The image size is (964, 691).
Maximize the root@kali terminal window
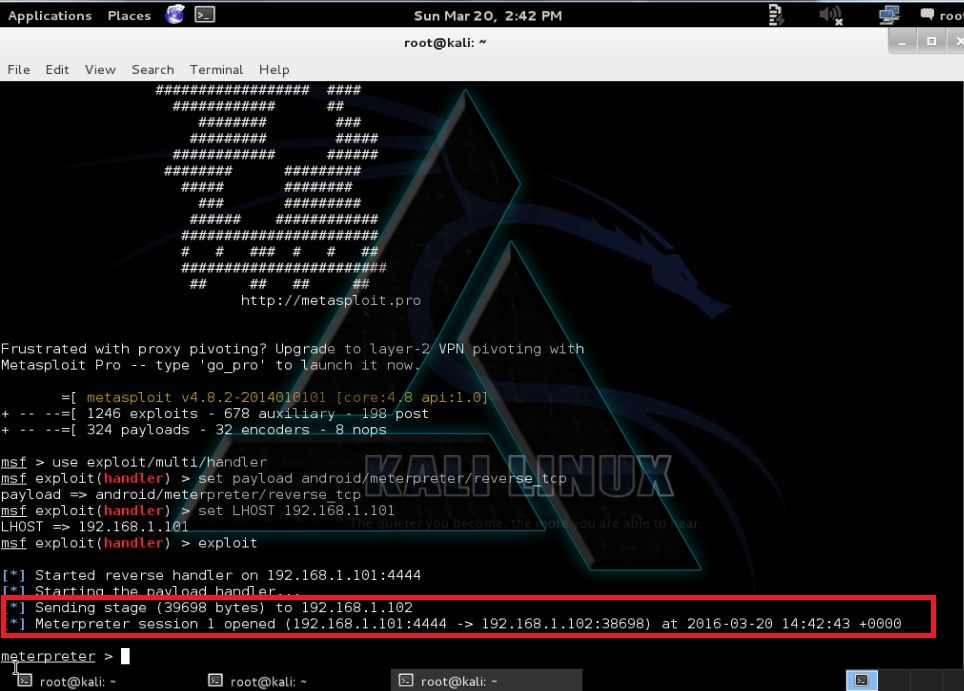931,42
